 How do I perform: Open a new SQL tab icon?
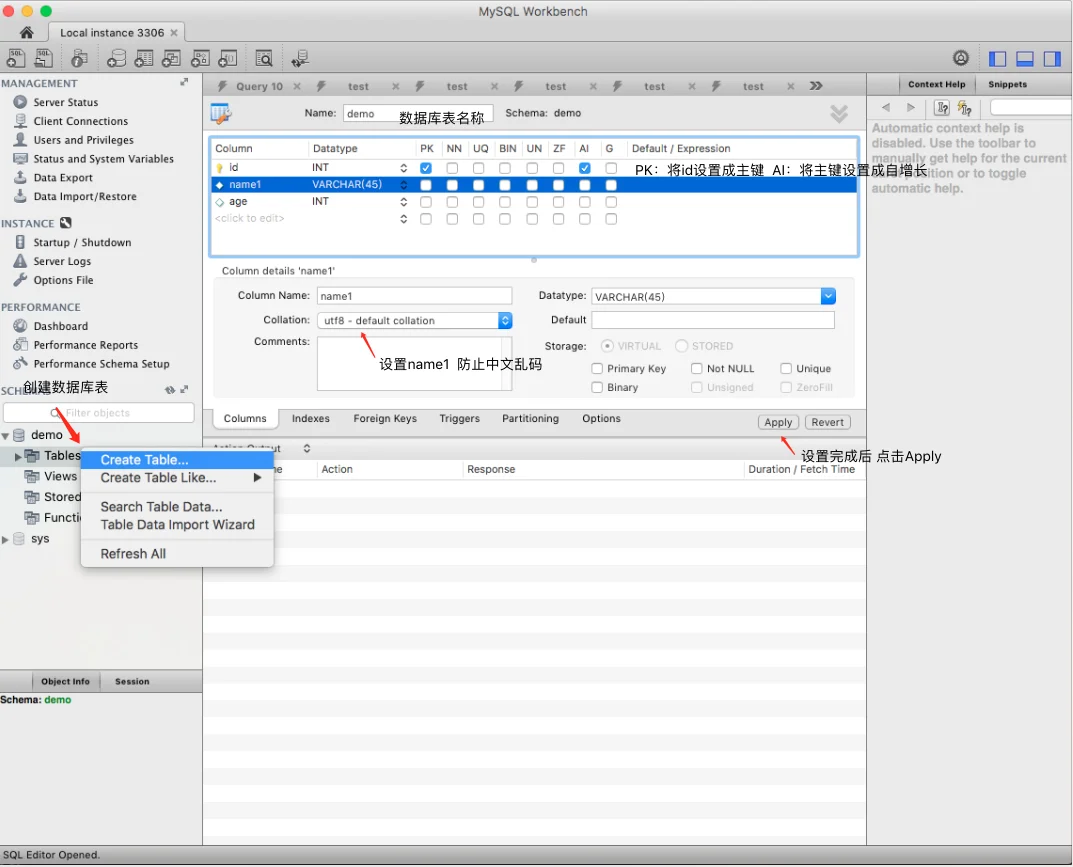(x=15, y=58)
